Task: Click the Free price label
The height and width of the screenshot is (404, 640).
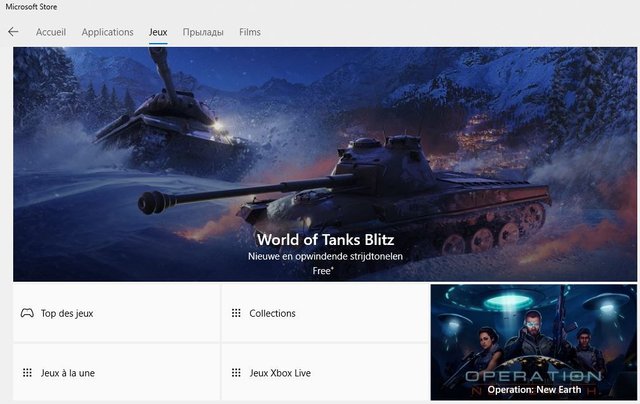Action: (323, 271)
